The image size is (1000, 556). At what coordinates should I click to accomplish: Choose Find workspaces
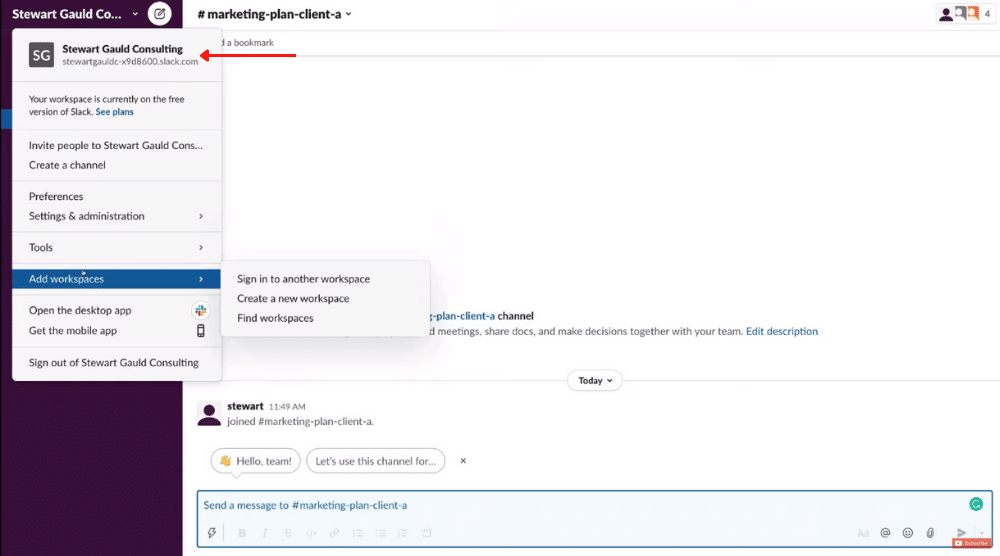(325, 318)
